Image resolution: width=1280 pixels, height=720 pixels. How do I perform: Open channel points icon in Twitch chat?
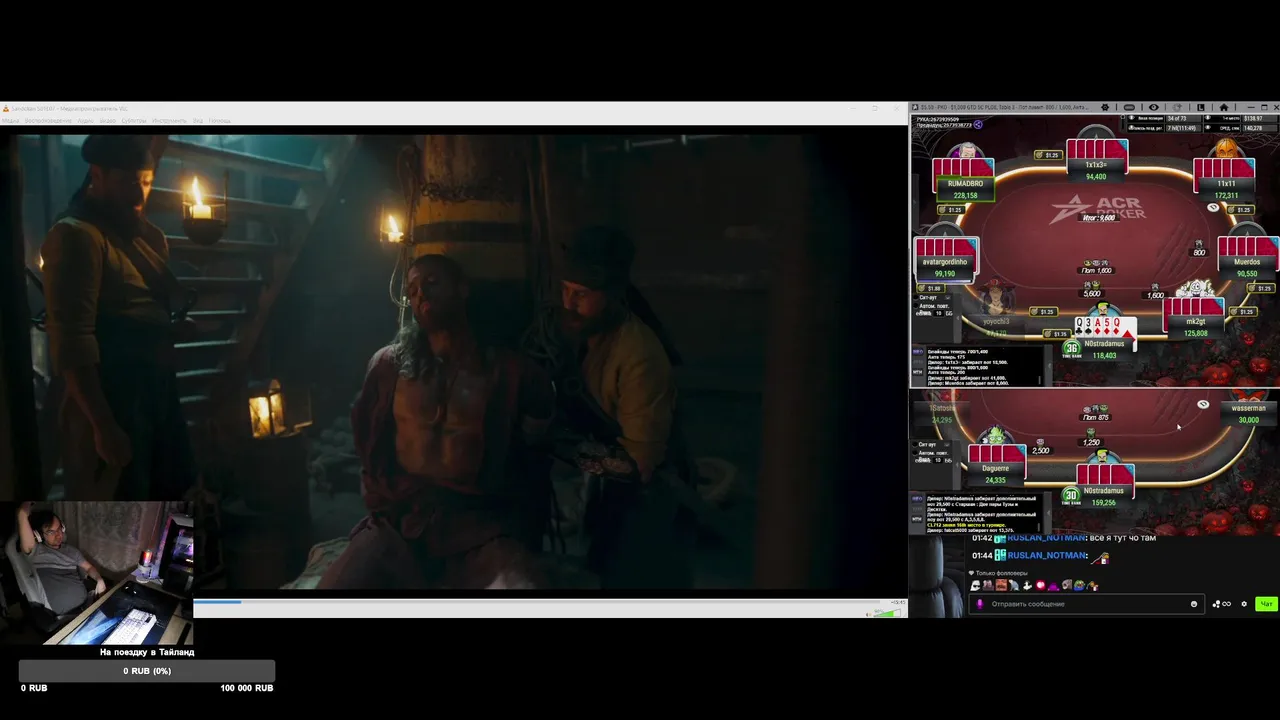[1221, 604]
